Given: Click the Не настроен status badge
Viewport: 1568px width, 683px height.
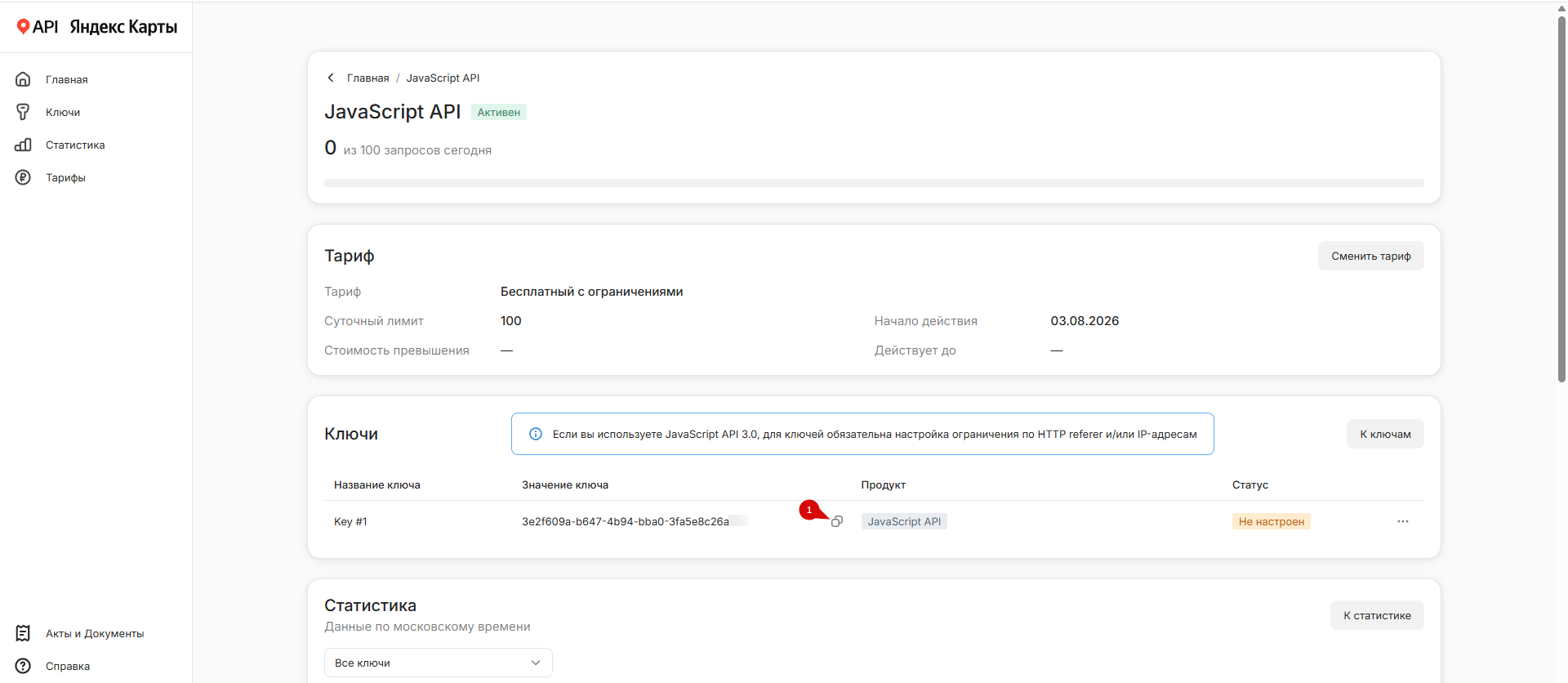Looking at the screenshot, I should pyautogui.click(x=1272, y=521).
